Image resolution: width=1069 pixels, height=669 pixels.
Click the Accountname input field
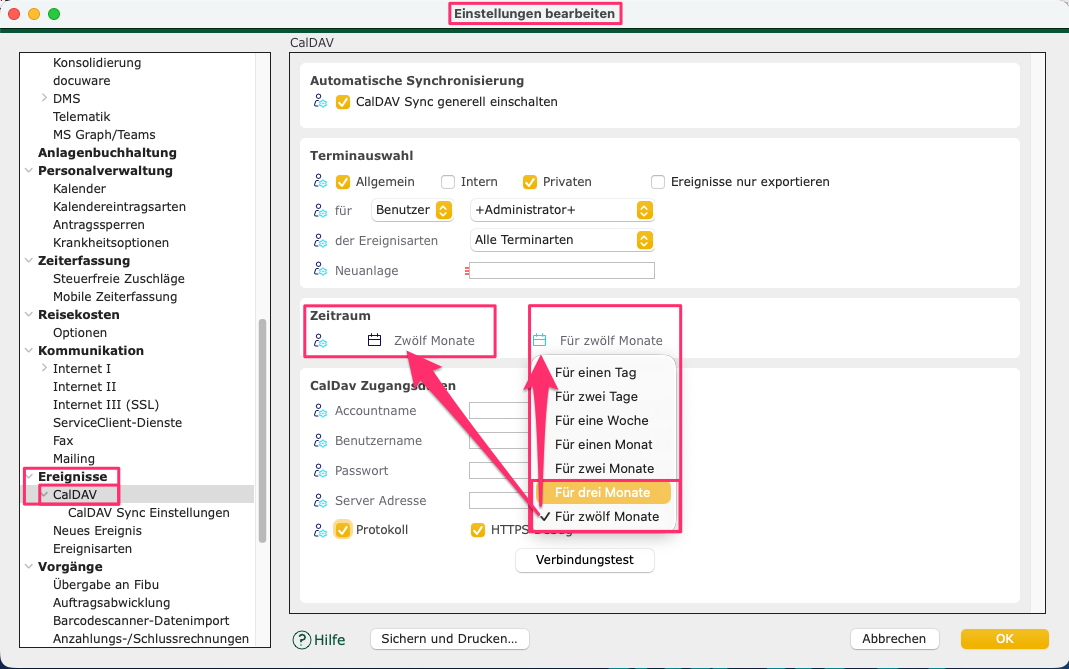(x=499, y=411)
